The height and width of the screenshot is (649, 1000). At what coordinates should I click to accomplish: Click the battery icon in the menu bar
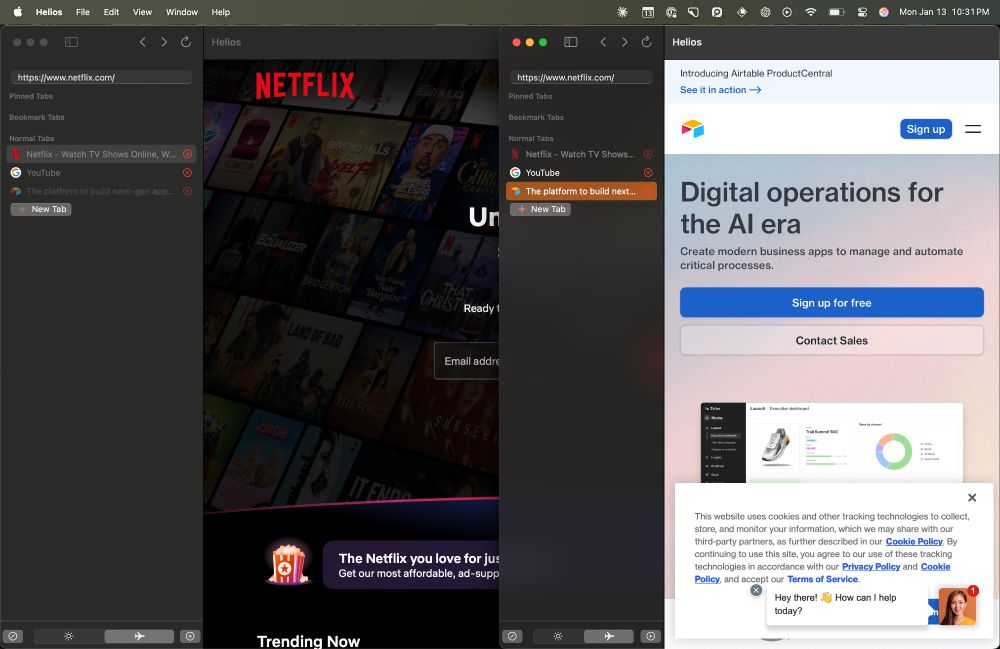(836, 12)
